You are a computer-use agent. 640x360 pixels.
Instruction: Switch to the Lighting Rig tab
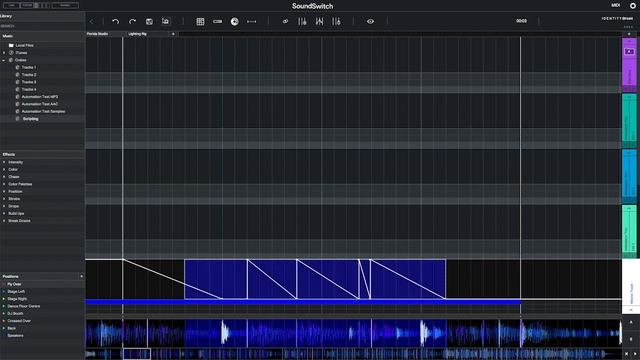[138, 34]
